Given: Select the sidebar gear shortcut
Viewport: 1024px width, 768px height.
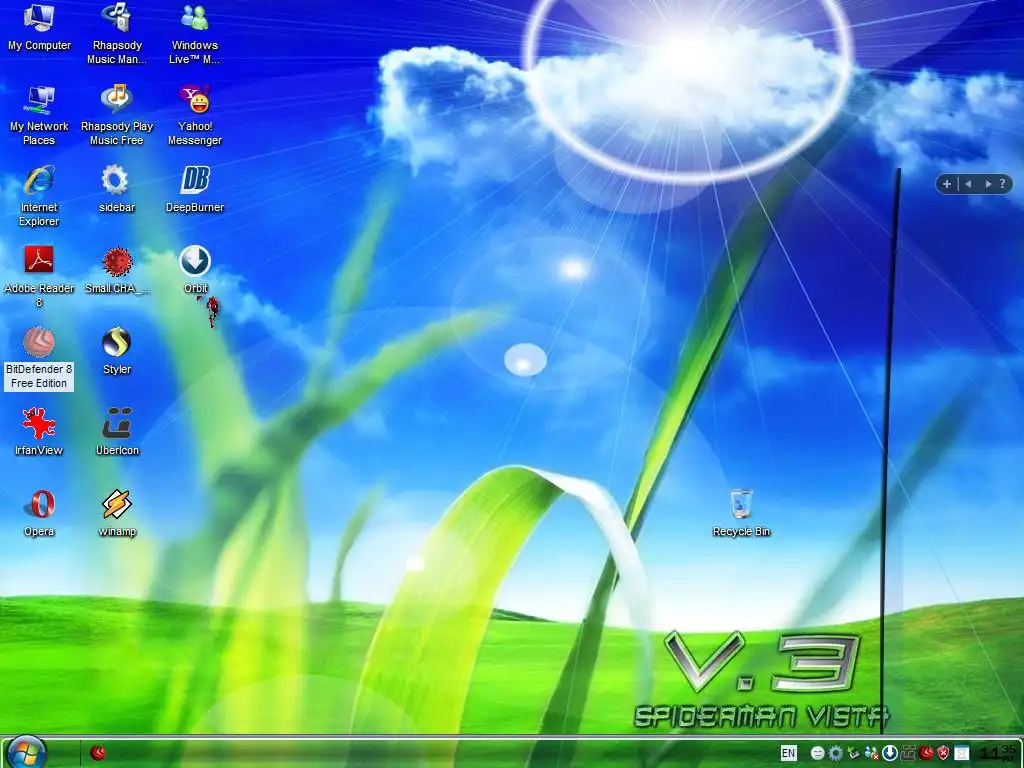Looking at the screenshot, I should tap(117, 189).
